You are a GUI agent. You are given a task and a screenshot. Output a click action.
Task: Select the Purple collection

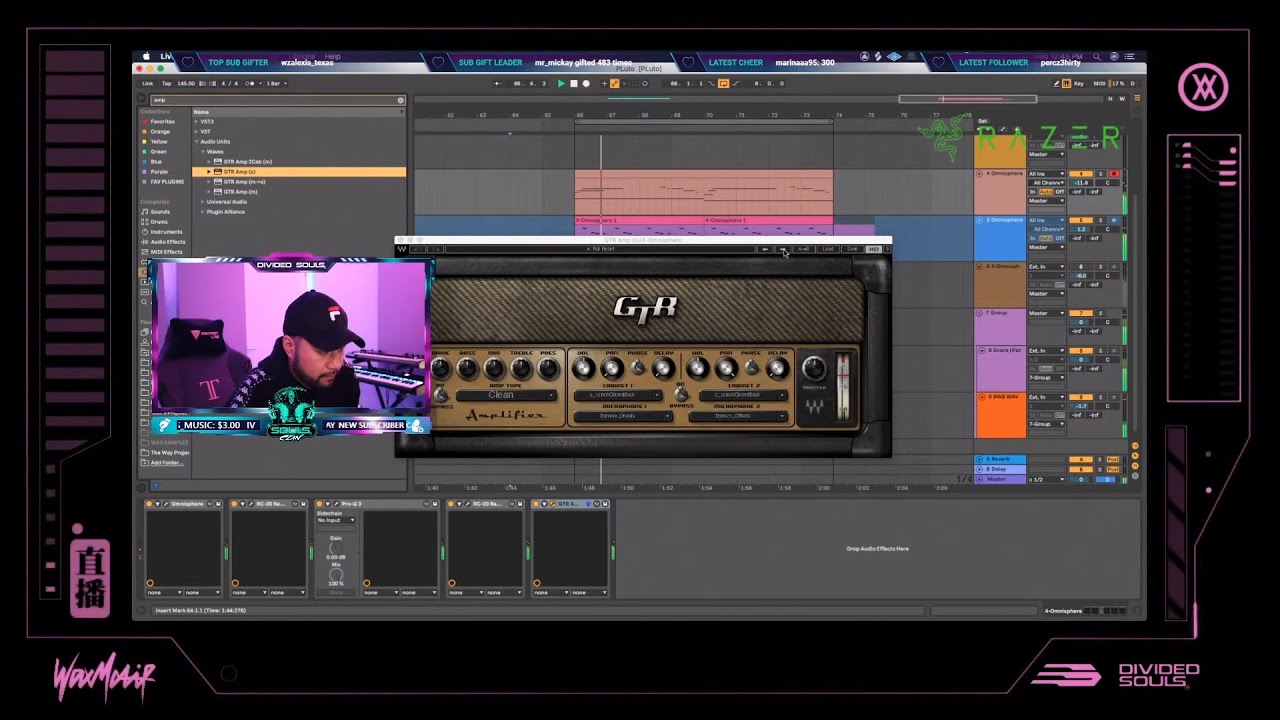[159, 171]
